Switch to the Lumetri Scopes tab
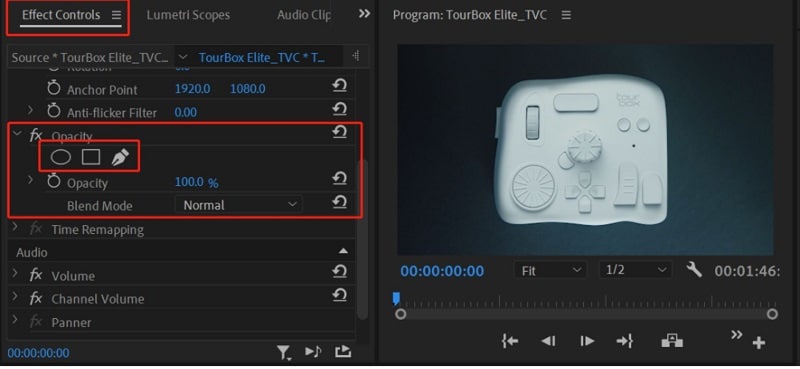Viewport: 800px width, 369px height. point(188,15)
